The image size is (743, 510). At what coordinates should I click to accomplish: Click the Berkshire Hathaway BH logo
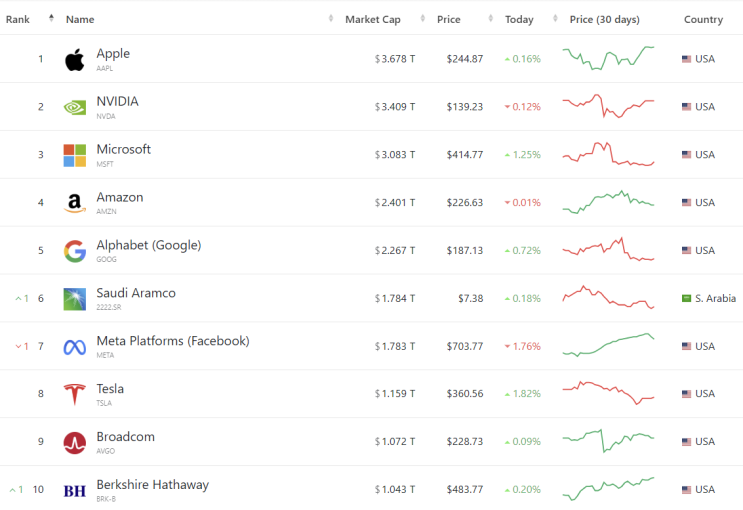(75, 490)
